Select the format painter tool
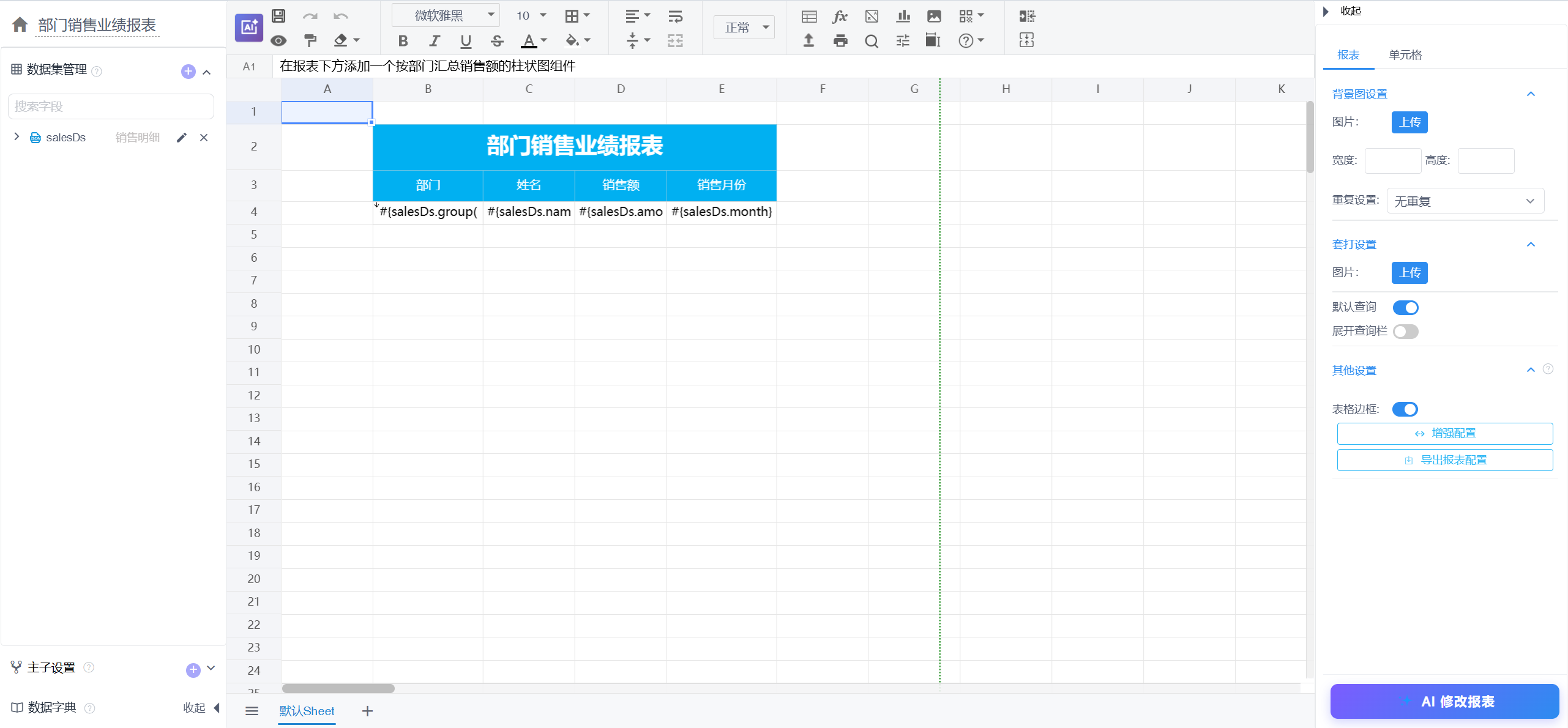The height and width of the screenshot is (728, 1568). point(310,40)
